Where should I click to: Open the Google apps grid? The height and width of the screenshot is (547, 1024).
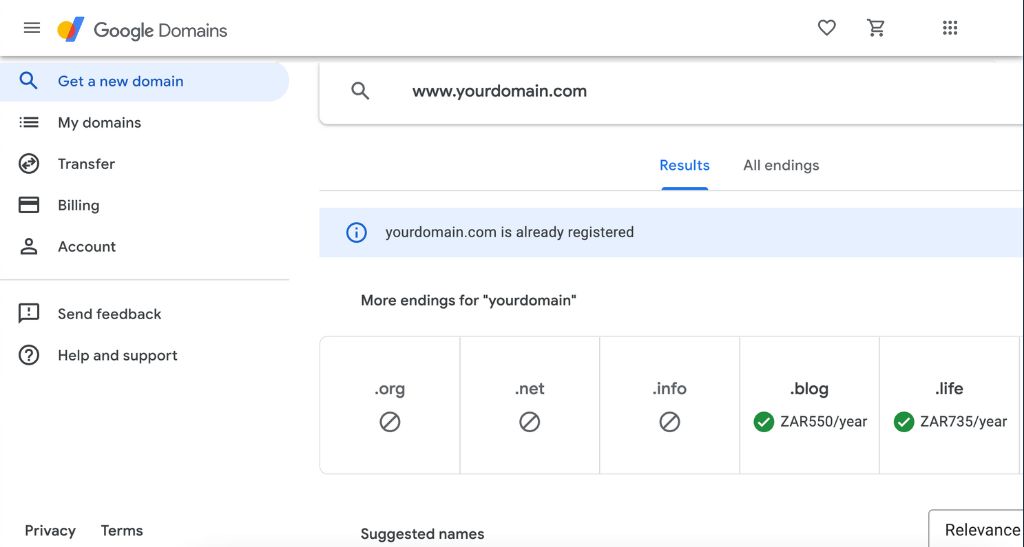950,28
